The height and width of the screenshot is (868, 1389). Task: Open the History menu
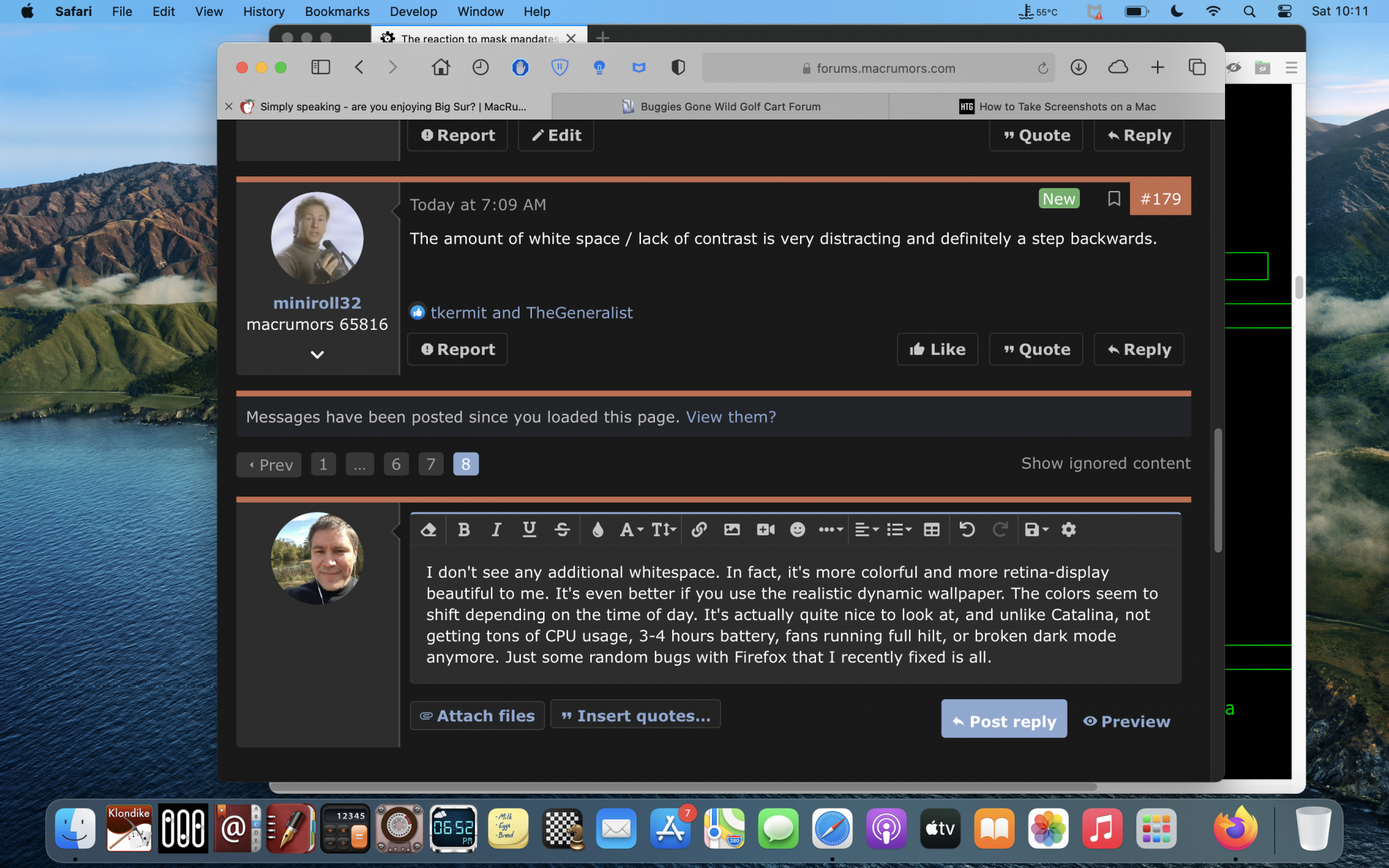point(263,11)
